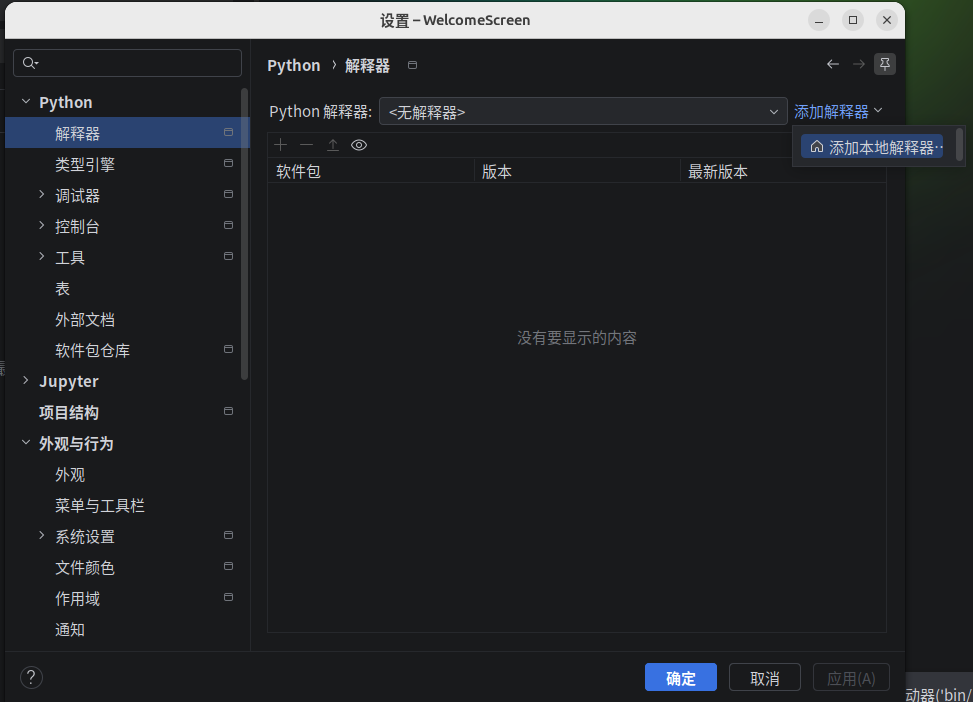Open the 文件颜色 settings page

click(x=127, y=567)
